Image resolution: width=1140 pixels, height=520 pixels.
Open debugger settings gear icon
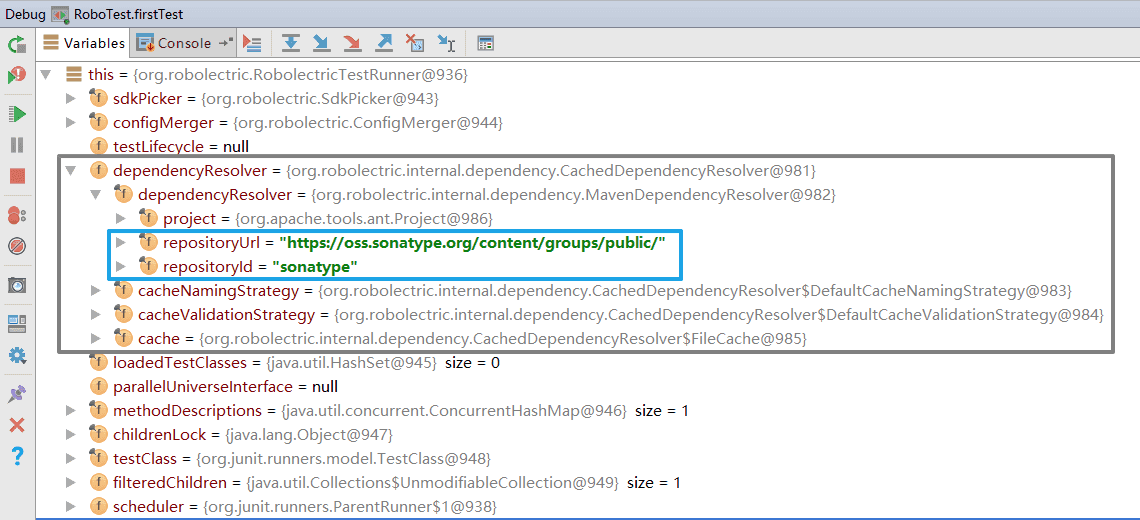17,355
